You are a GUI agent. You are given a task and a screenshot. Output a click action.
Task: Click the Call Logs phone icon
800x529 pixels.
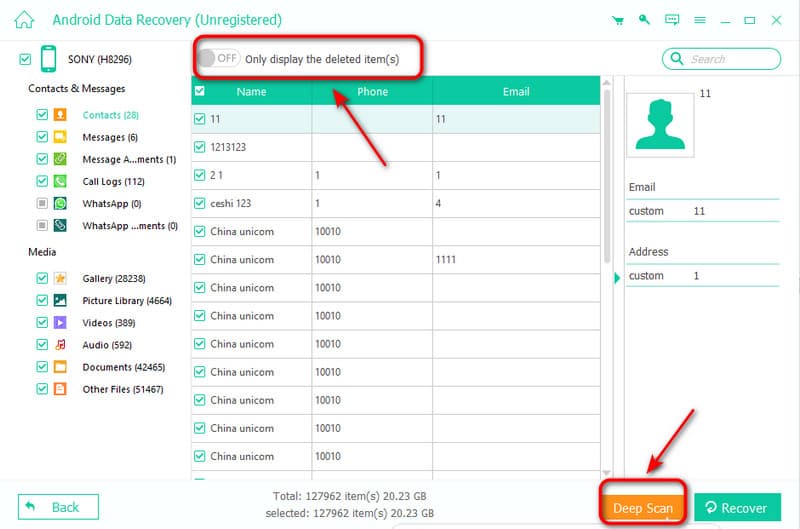pyautogui.click(x=61, y=181)
